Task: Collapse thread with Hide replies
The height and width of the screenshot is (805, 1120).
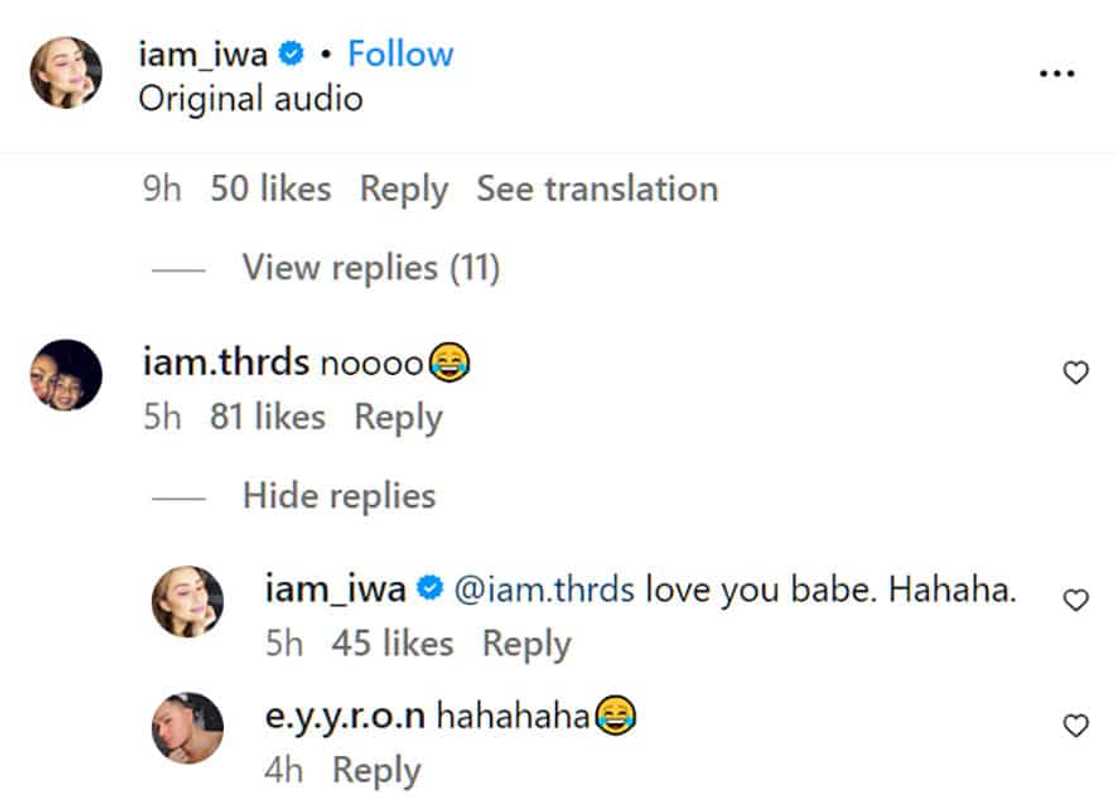Action: [338, 496]
